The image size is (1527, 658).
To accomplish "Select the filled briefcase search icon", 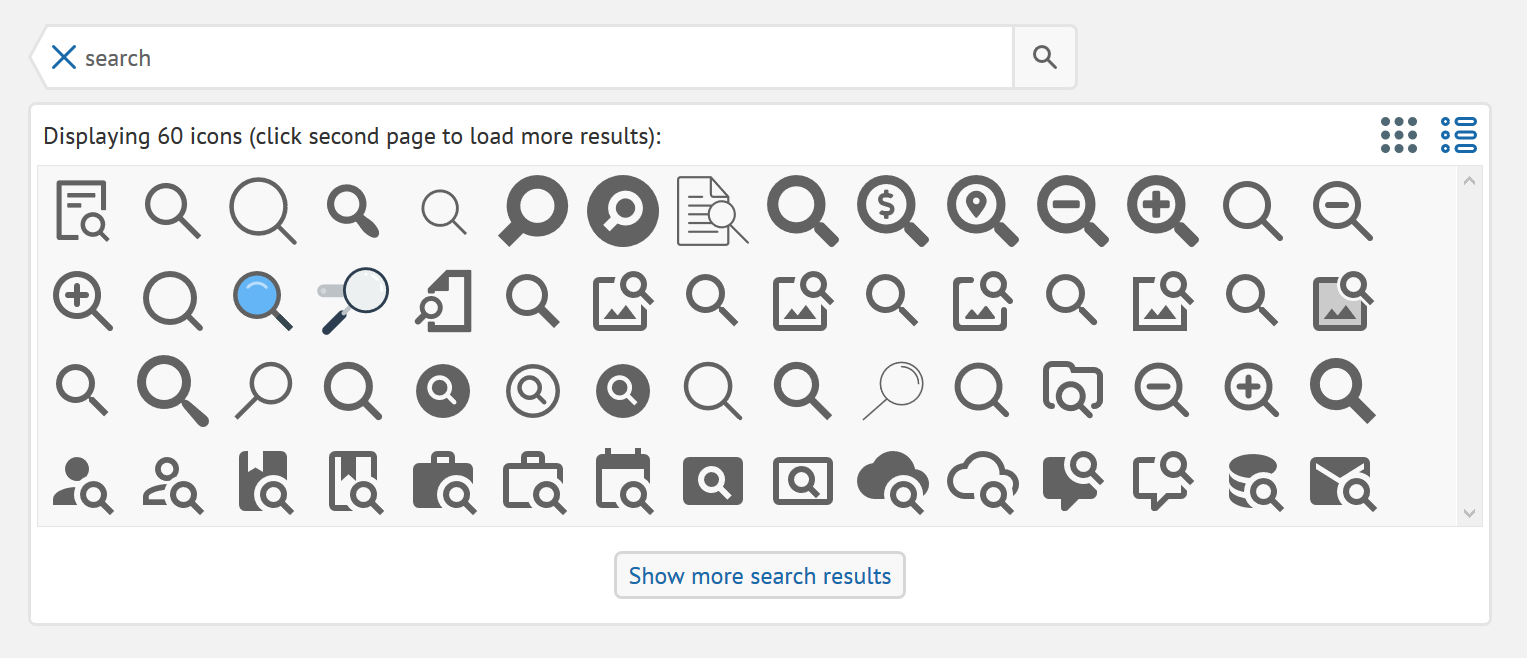I will coord(443,482).
